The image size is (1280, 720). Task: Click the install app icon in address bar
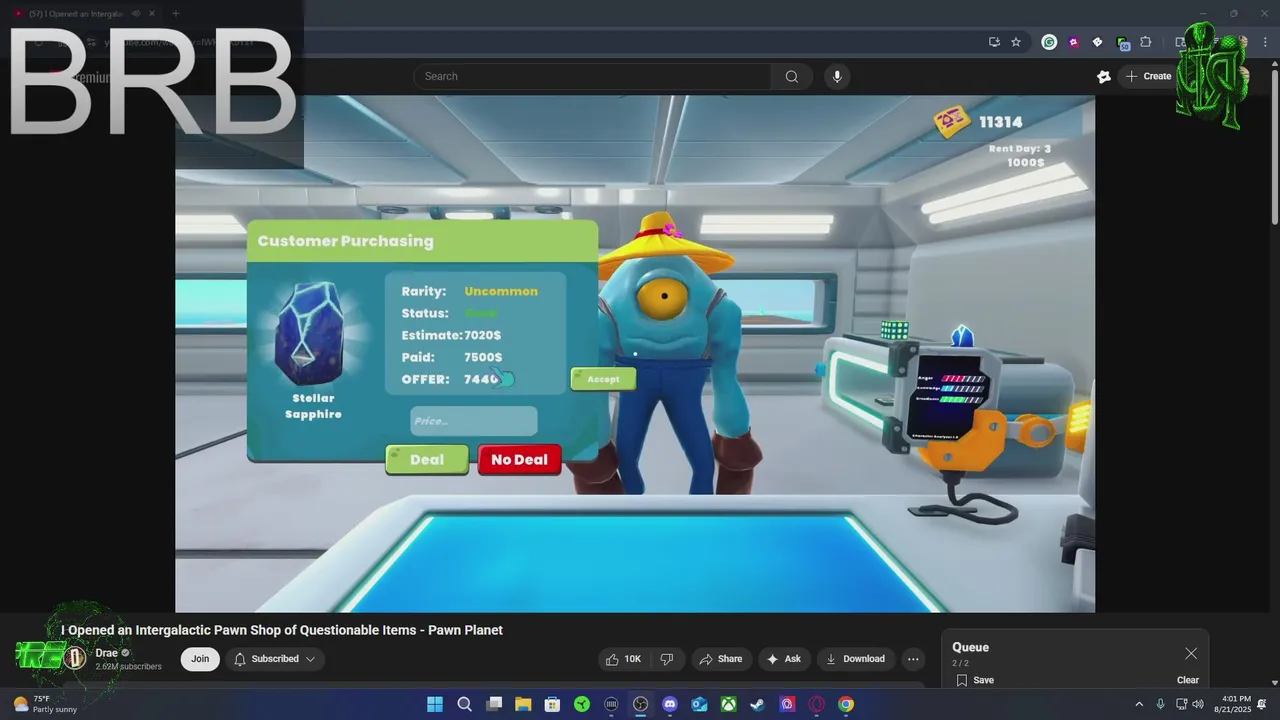[x=994, y=42]
